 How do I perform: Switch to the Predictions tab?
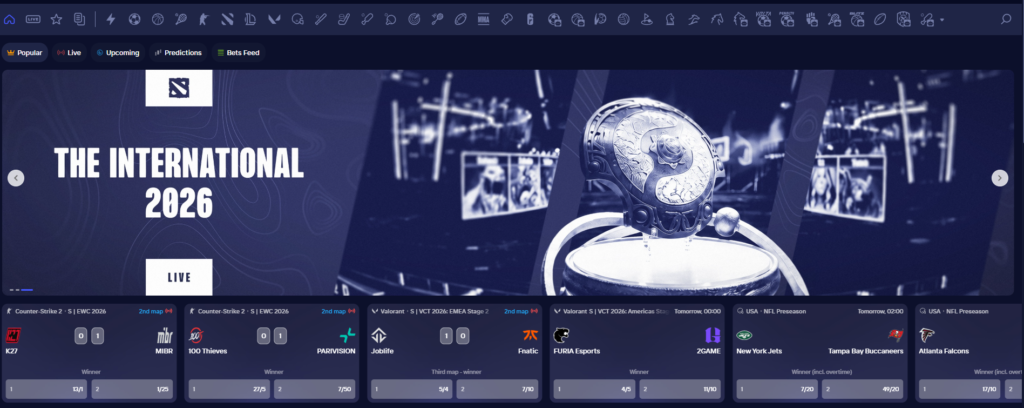[x=178, y=53]
